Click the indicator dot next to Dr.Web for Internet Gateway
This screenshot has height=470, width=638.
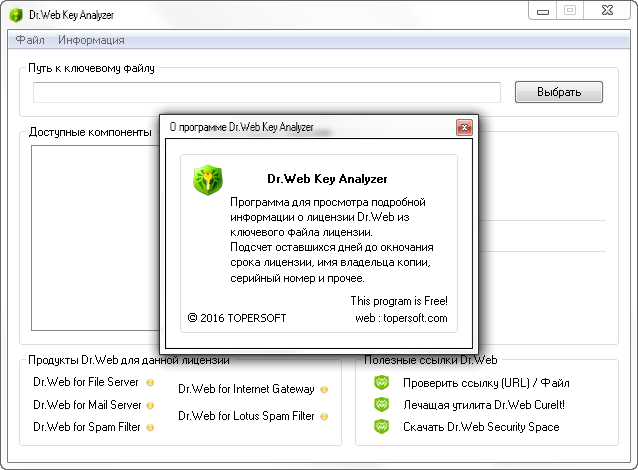(x=324, y=389)
